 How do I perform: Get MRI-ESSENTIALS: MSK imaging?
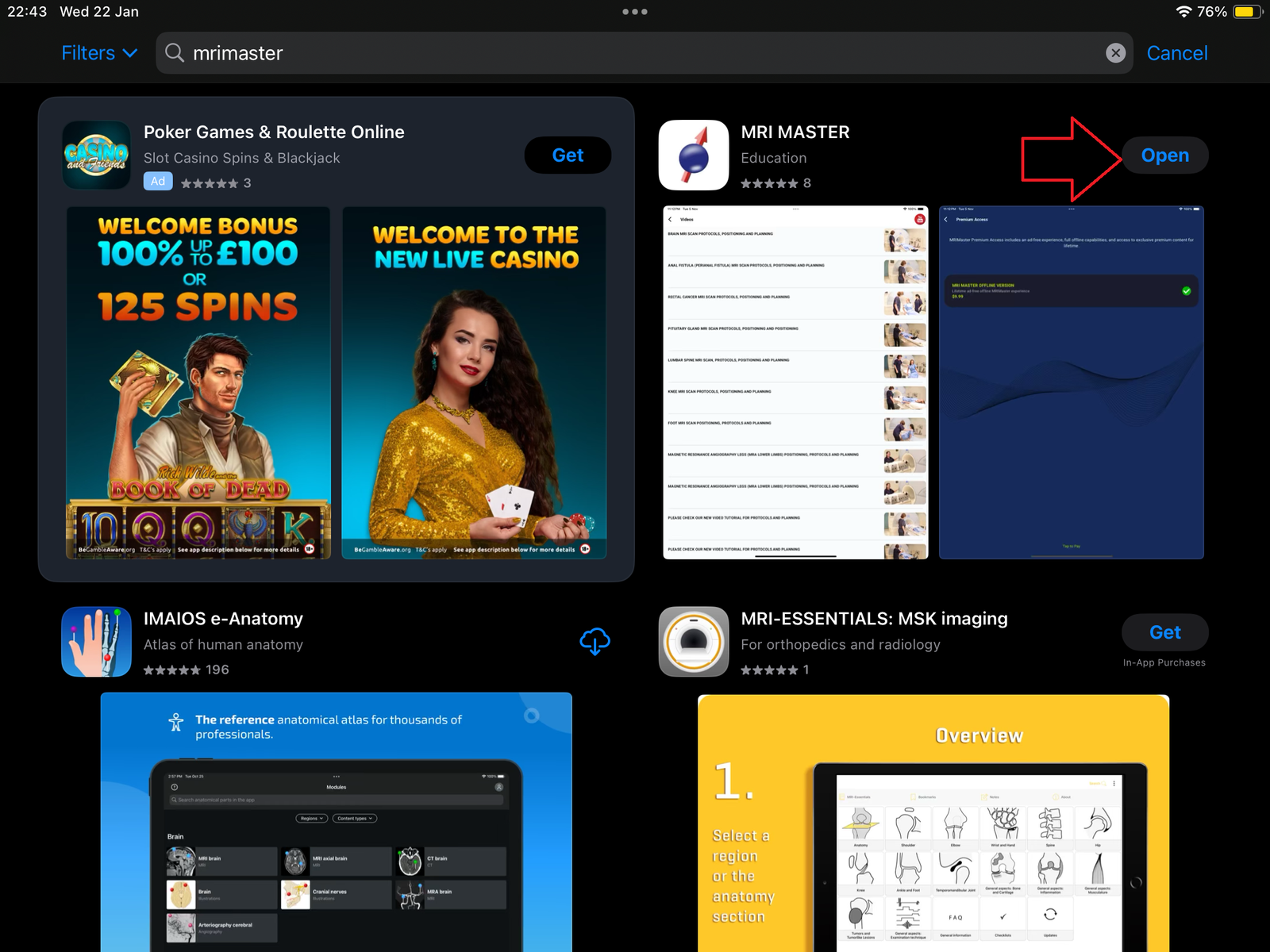pyautogui.click(x=1164, y=632)
